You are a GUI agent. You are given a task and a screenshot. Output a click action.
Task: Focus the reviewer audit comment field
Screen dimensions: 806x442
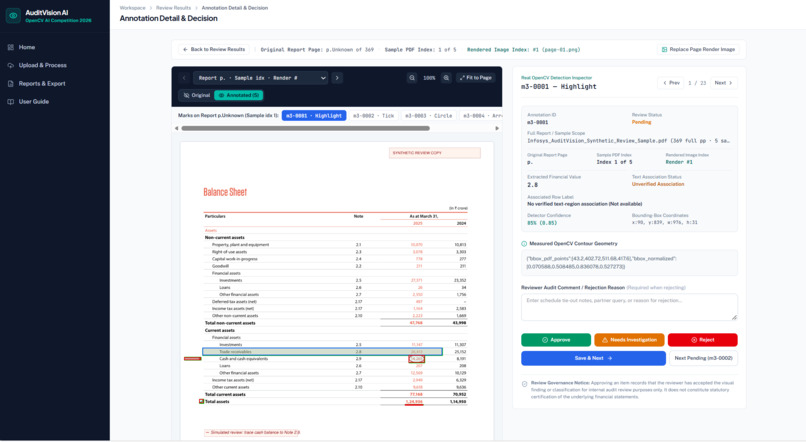[x=629, y=307]
